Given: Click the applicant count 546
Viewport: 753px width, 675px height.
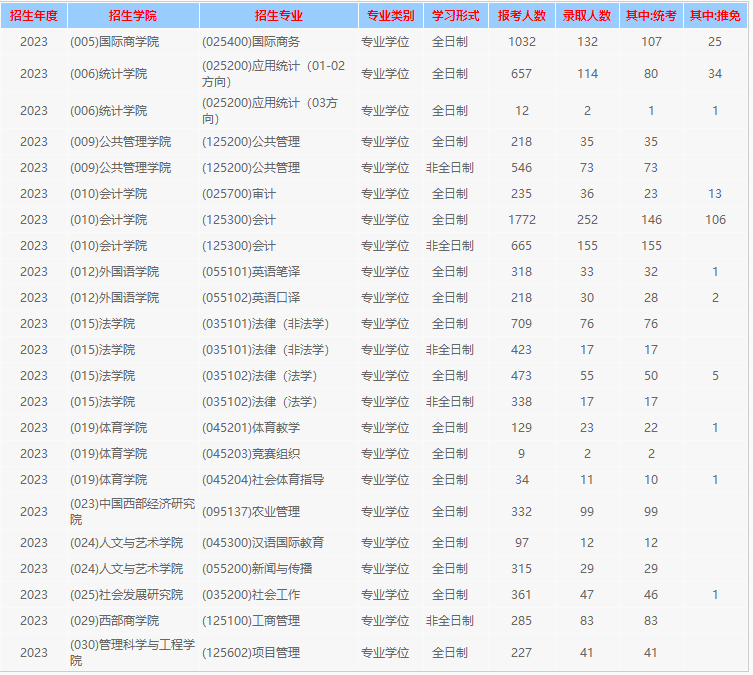Looking at the screenshot, I should coord(522,168).
